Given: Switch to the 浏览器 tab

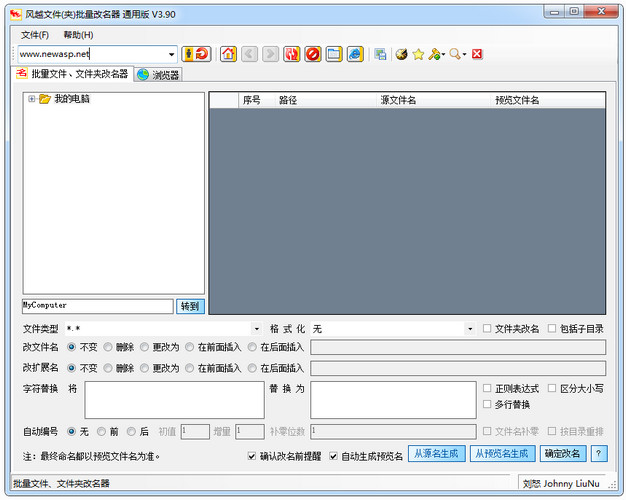Looking at the screenshot, I should click(x=158, y=75).
